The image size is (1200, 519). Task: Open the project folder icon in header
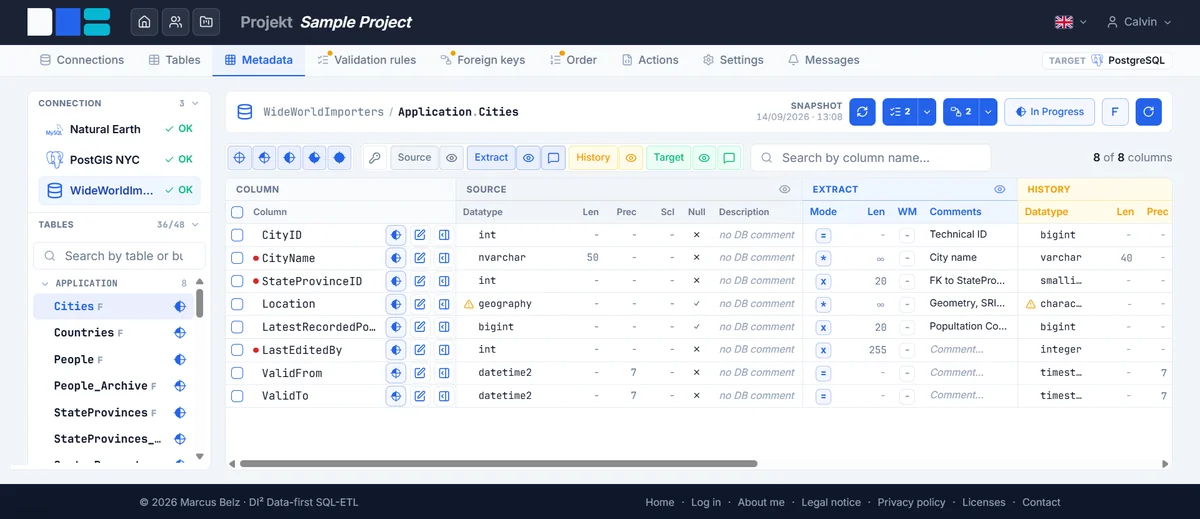(207, 21)
